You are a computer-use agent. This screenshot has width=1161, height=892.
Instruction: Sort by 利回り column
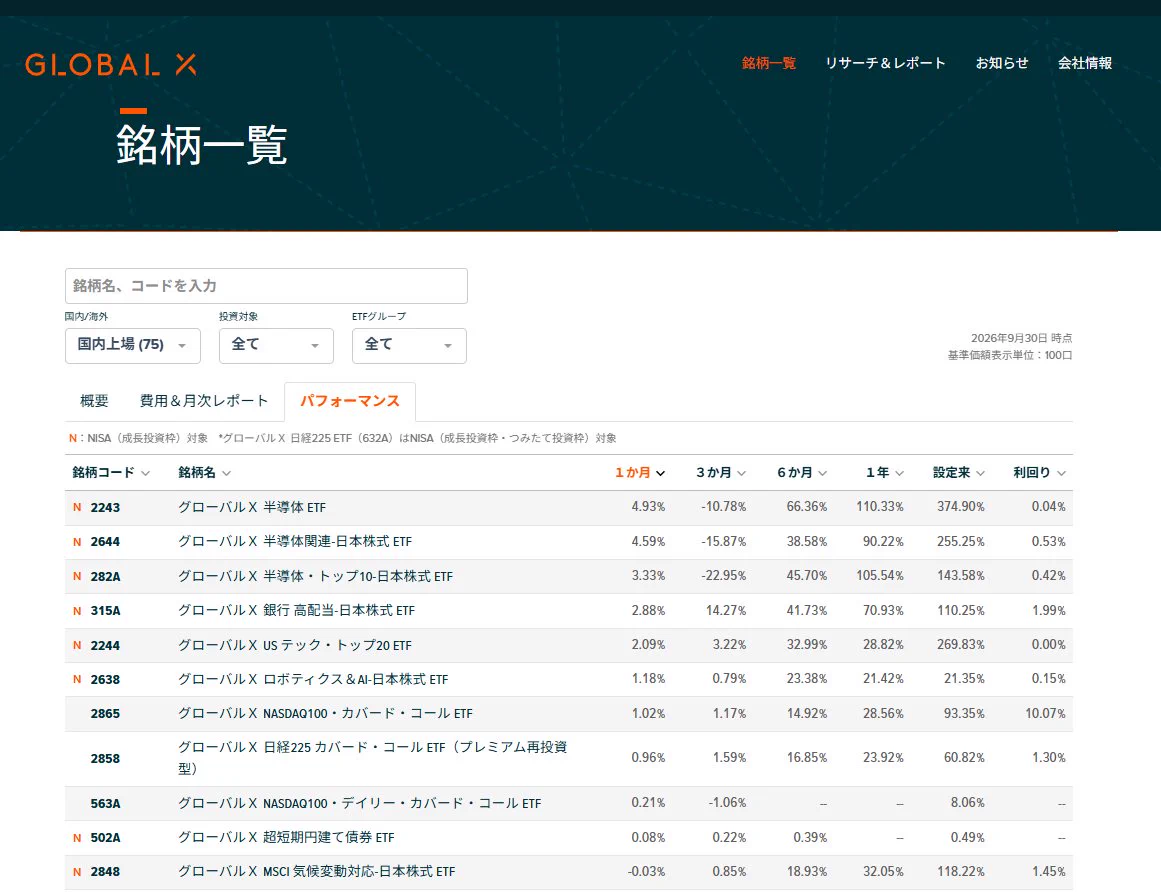click(x=1039, y=473)
